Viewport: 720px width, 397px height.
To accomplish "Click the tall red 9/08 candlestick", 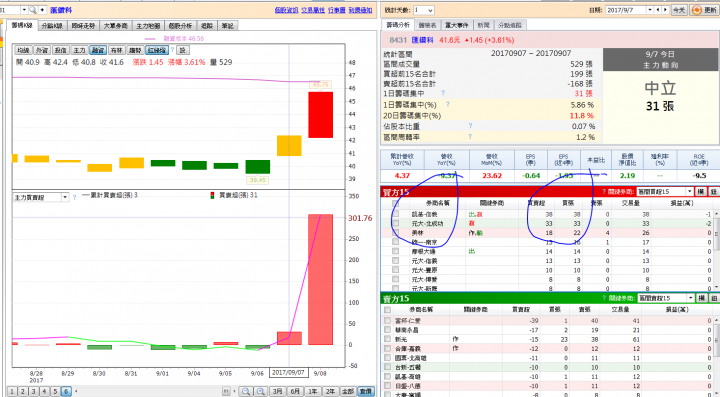I will click(x=320, y=115).
